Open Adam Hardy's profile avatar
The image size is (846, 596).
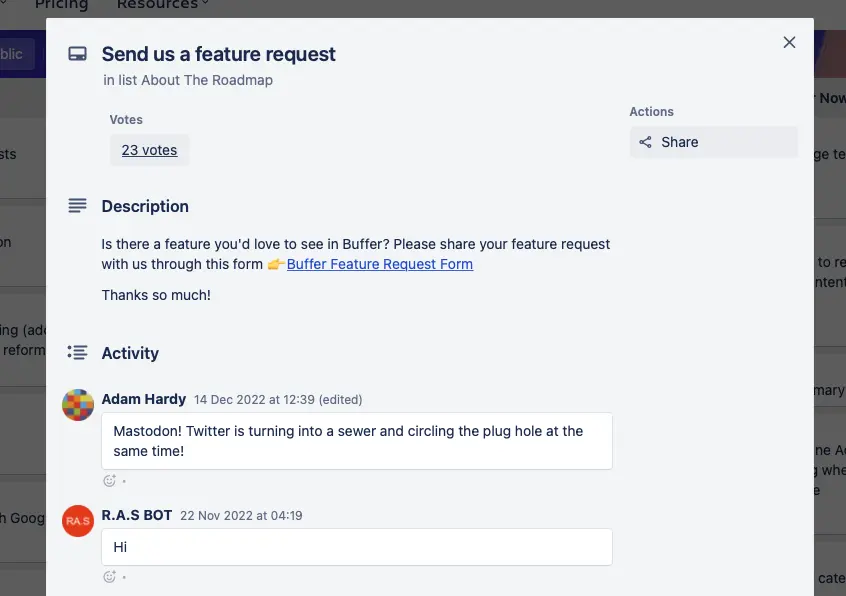tap(78, 405)
